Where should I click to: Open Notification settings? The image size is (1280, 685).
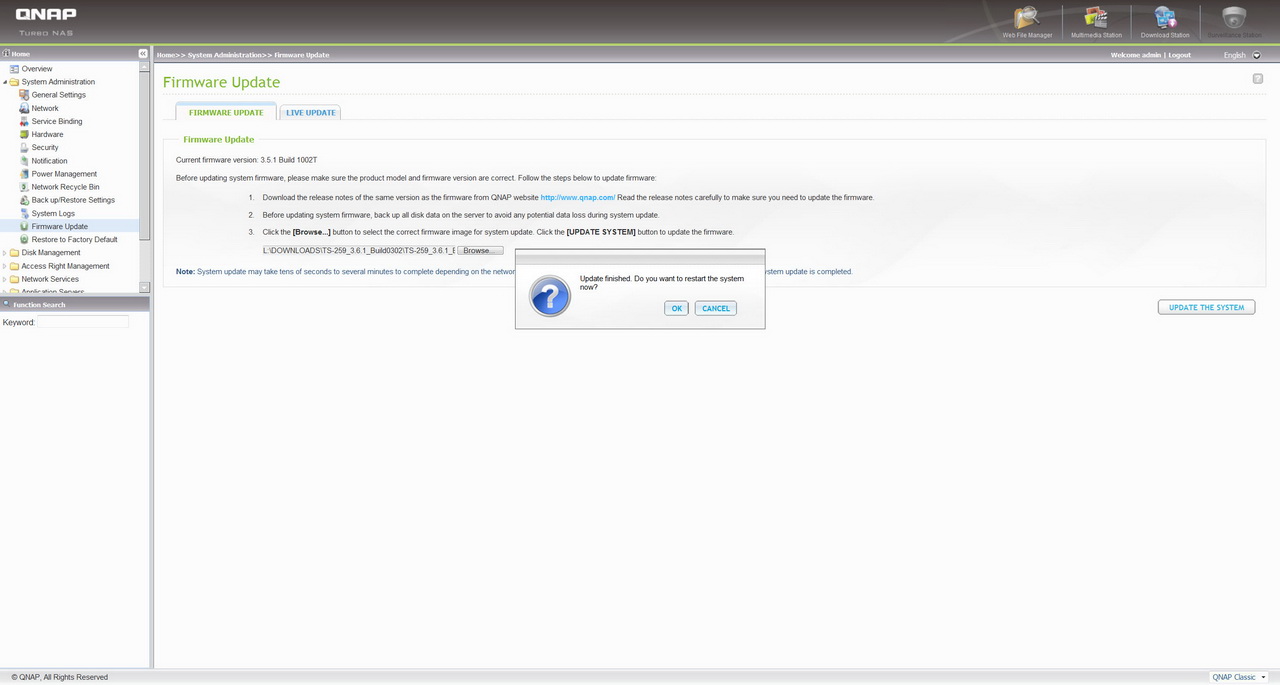[49, 161]
